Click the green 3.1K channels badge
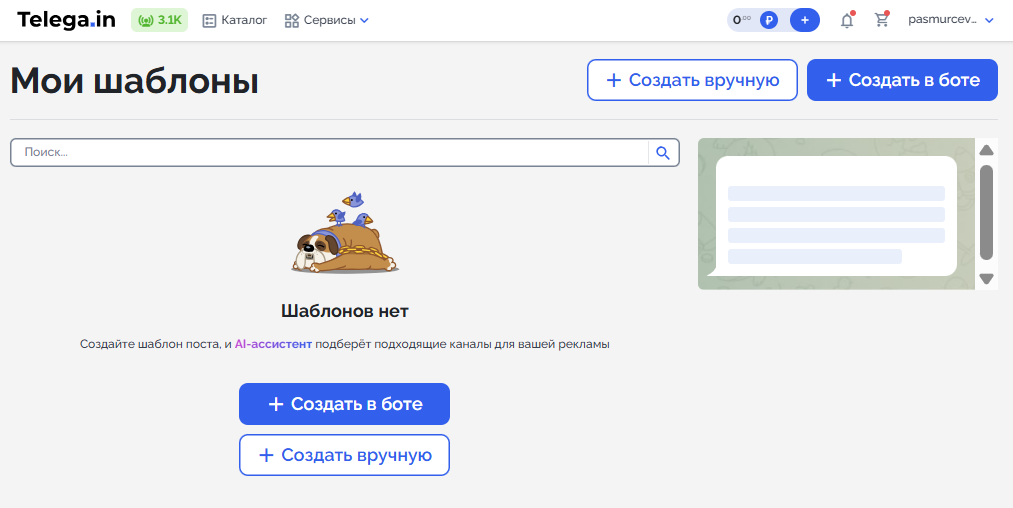The height and width of the screenshot is (508, 1013). (x=159, y=20)
